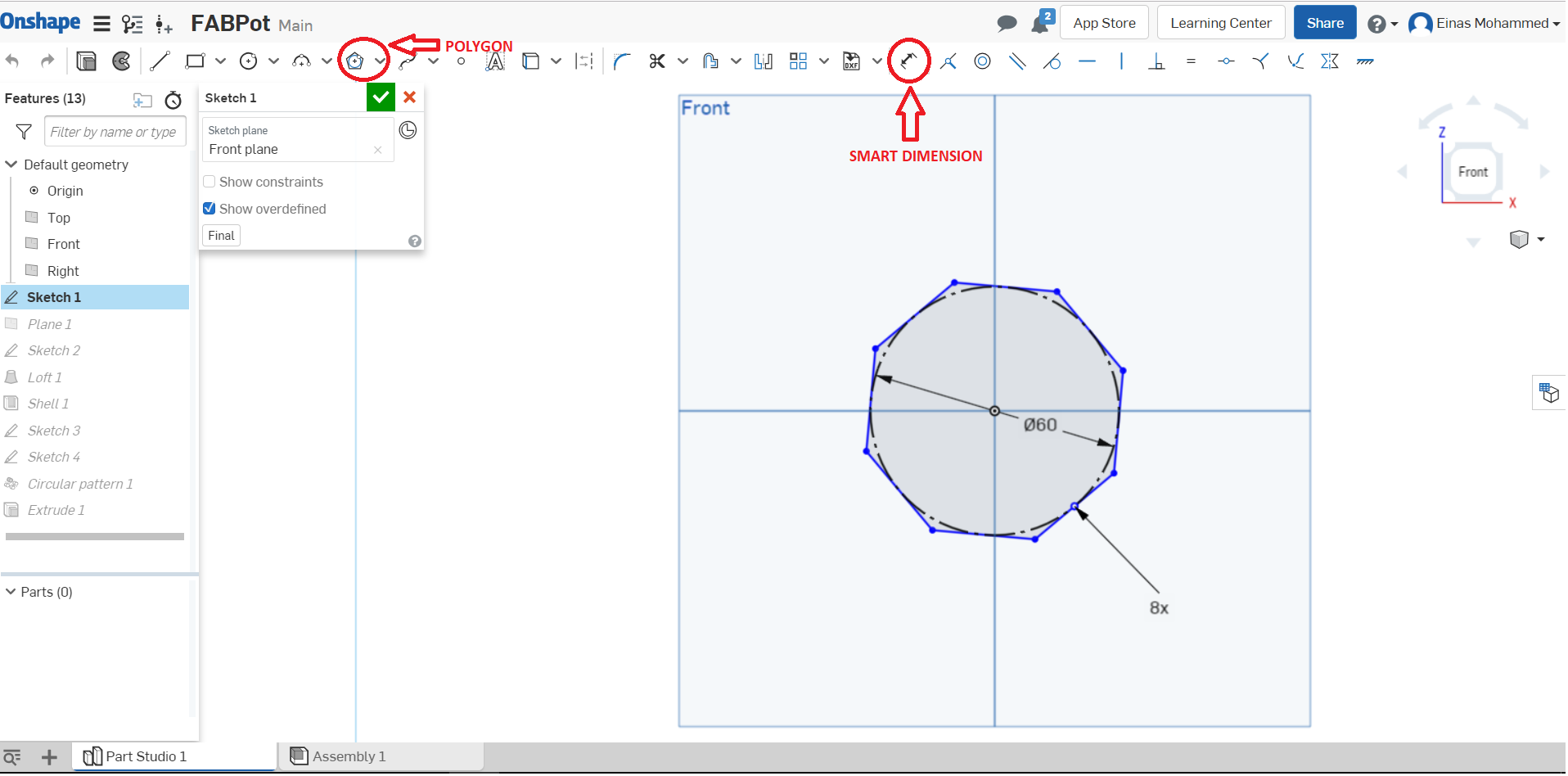Select the Spline sketch tool
This screenshot has height=776, width=1568.
pyautogui.click(x=408, y=61)
